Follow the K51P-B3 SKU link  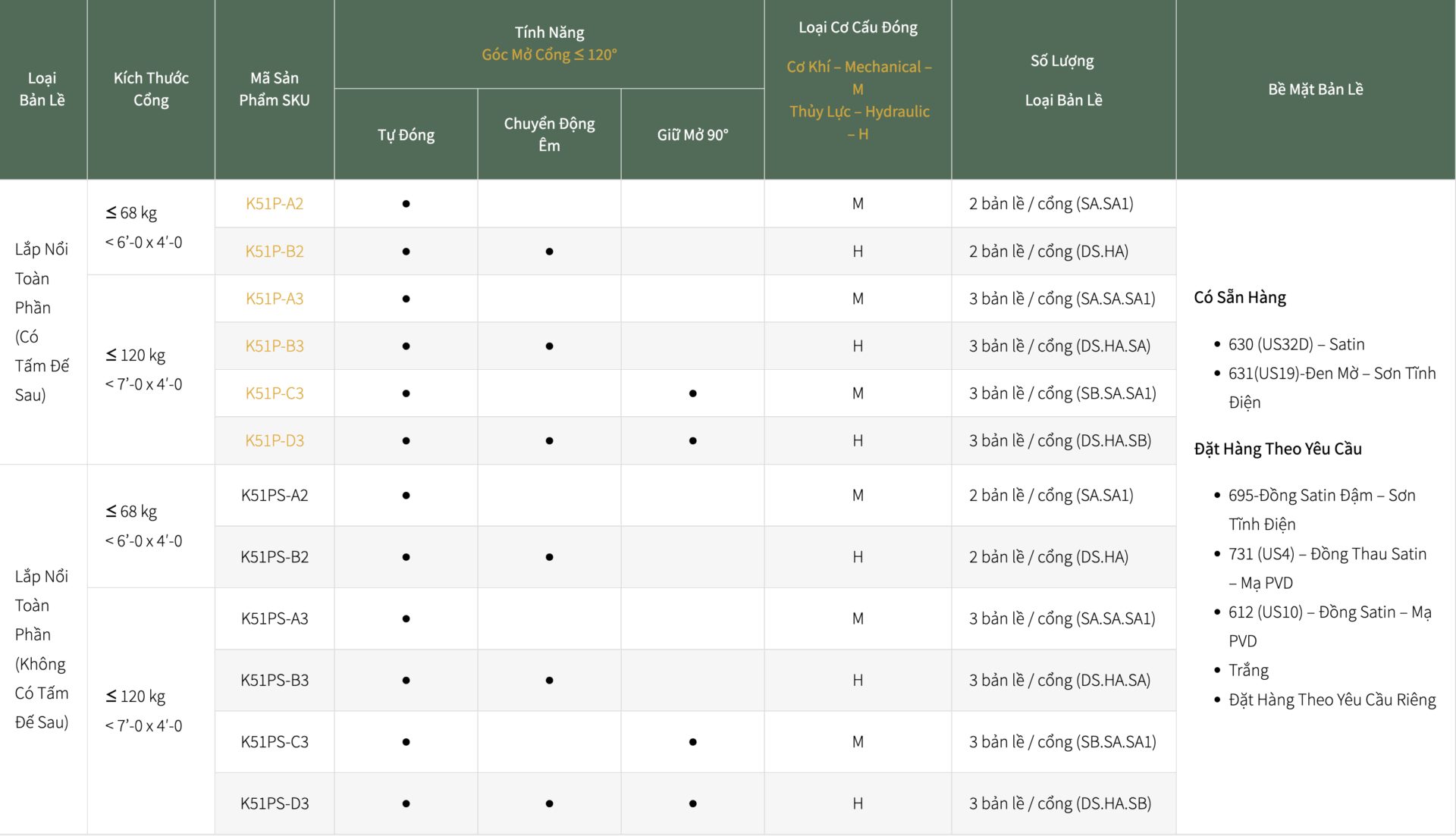tap(274, 346)
